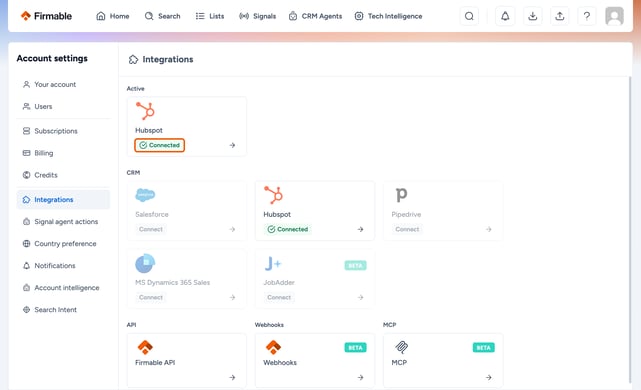Select Users in sidebar

tap(63, 106)
